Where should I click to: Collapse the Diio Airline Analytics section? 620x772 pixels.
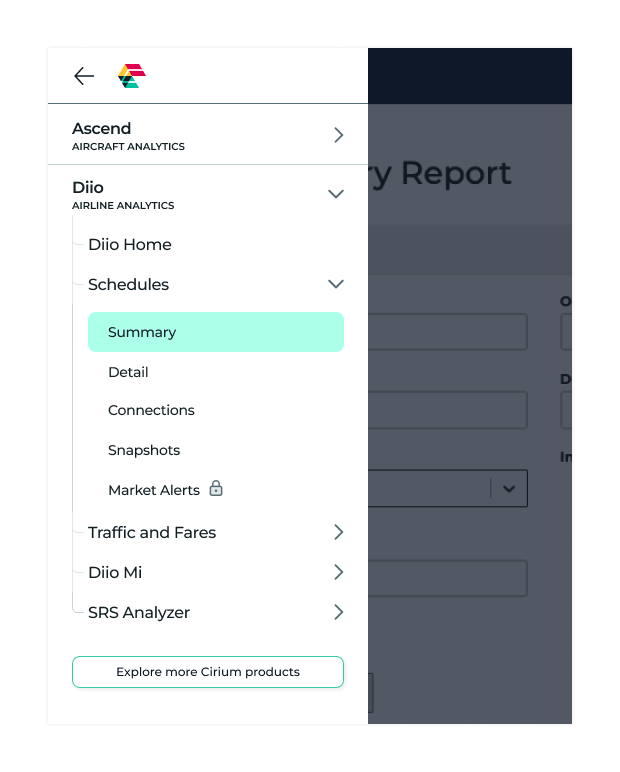click(336, 195)
